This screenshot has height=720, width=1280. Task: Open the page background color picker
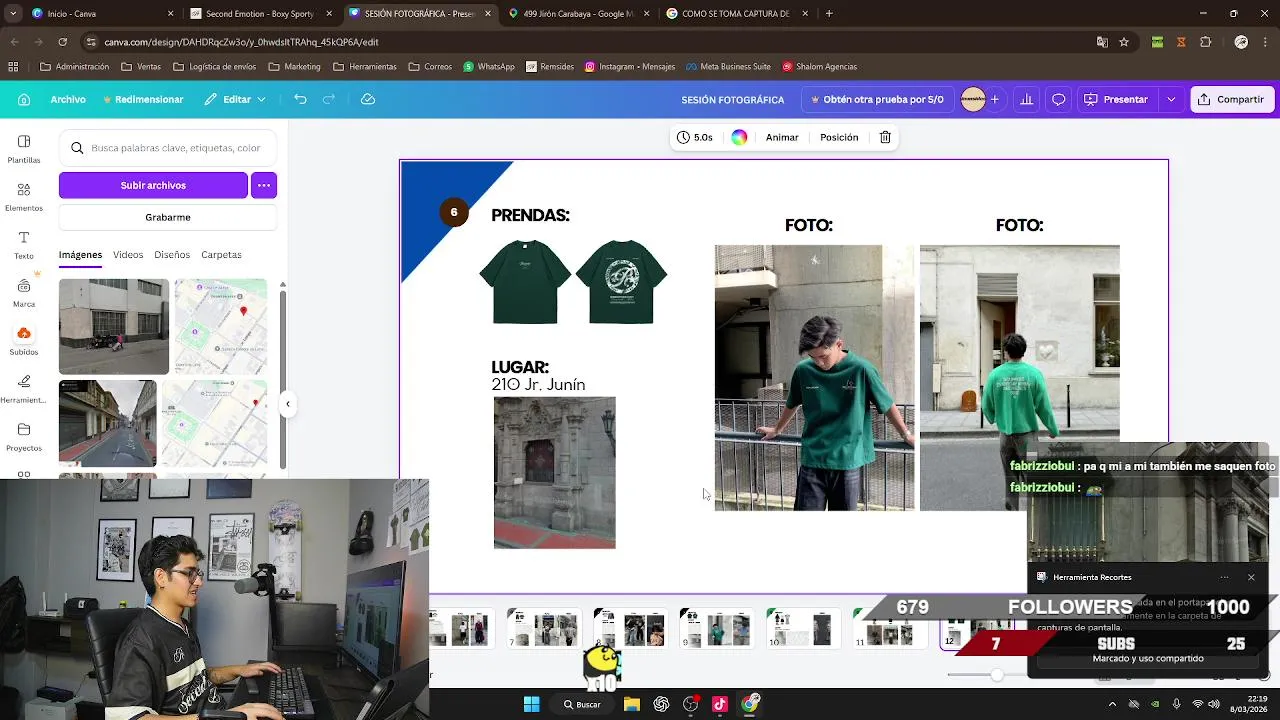click(x=739, y=137)
